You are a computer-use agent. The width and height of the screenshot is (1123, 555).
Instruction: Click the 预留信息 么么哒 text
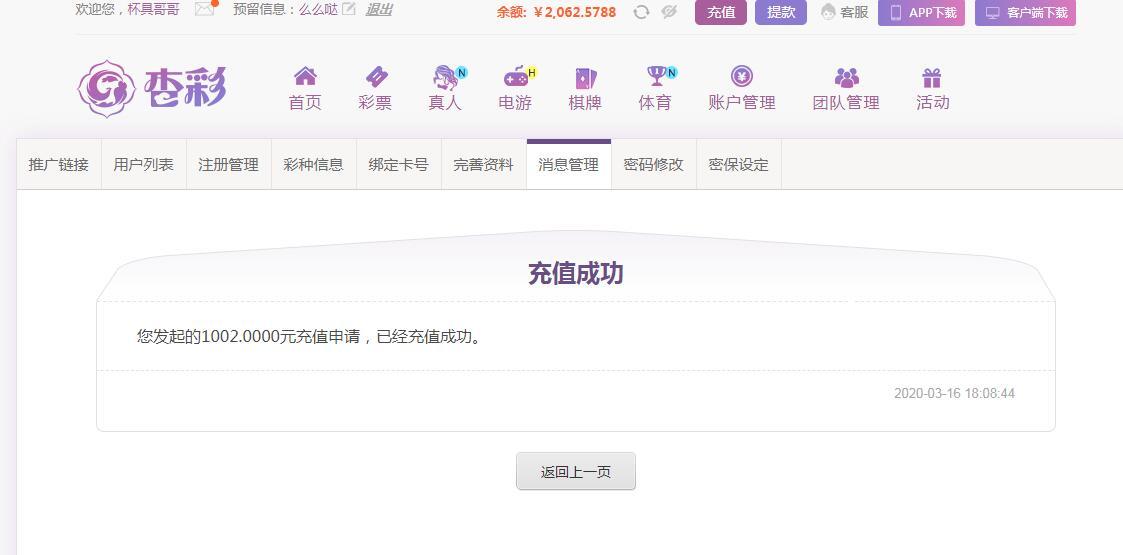pyautogui.click(x=285, y=9)
